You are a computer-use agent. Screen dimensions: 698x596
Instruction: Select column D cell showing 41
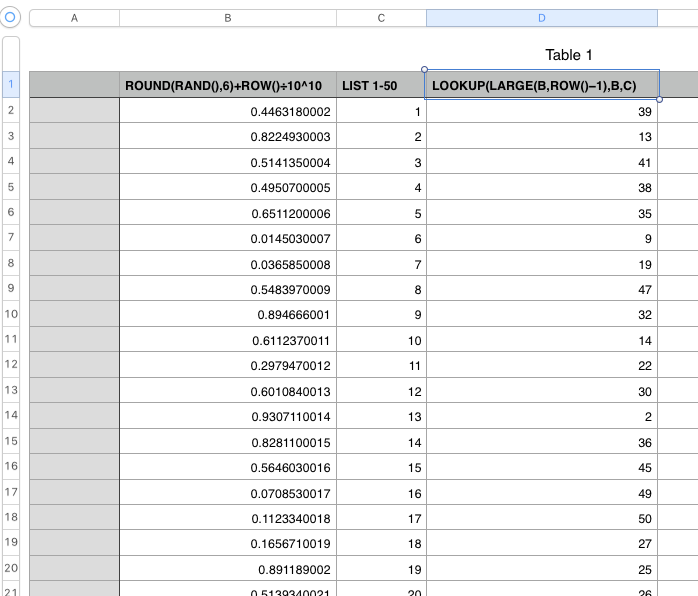pos(542,162)
